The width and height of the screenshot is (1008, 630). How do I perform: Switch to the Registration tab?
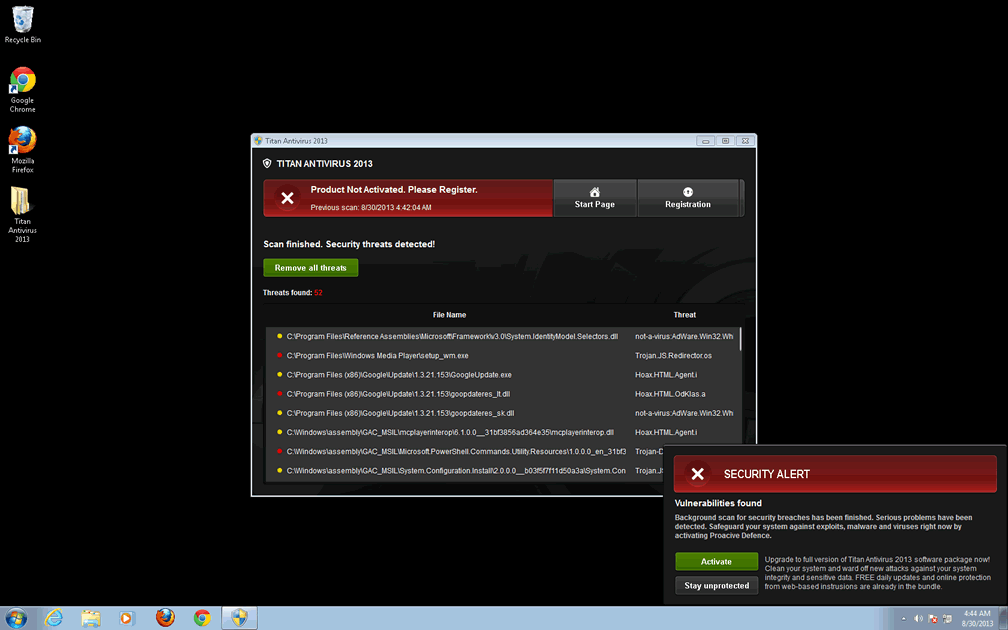point(687,198)
